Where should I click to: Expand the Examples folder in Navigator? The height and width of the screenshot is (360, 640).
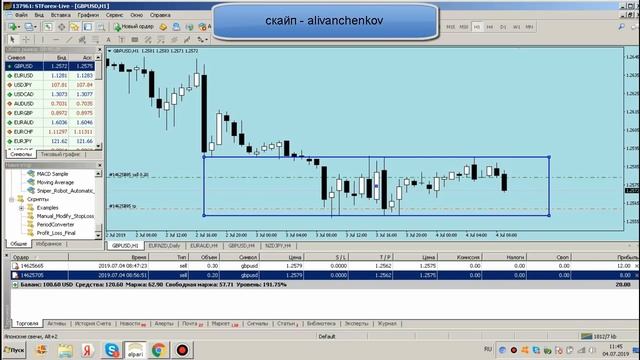[x=21, y=208]
